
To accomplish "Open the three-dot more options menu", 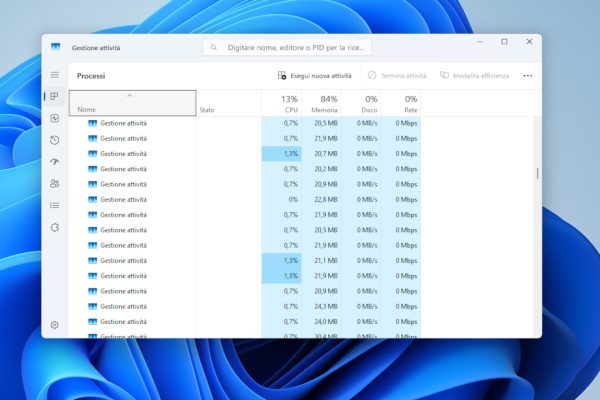I will pos(528,76).
